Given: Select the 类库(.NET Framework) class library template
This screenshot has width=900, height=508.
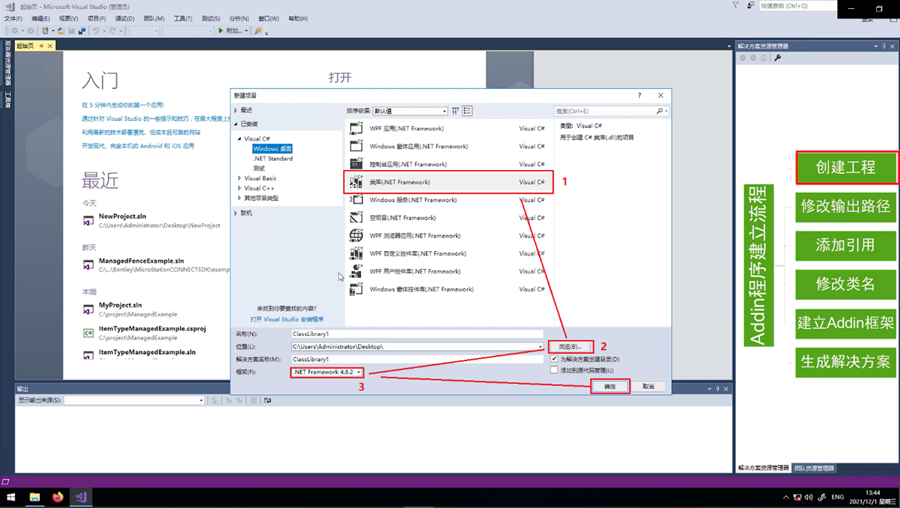Looking at the screenshot, I should click(449, 182).
